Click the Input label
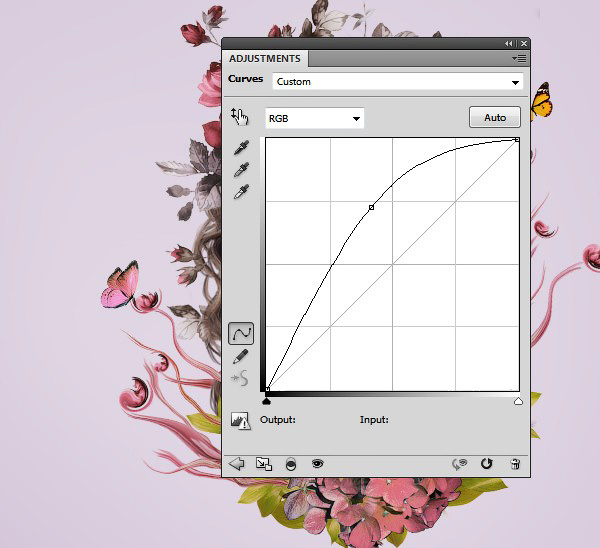This screenshot has width=600, height=548. coord(374,420)
